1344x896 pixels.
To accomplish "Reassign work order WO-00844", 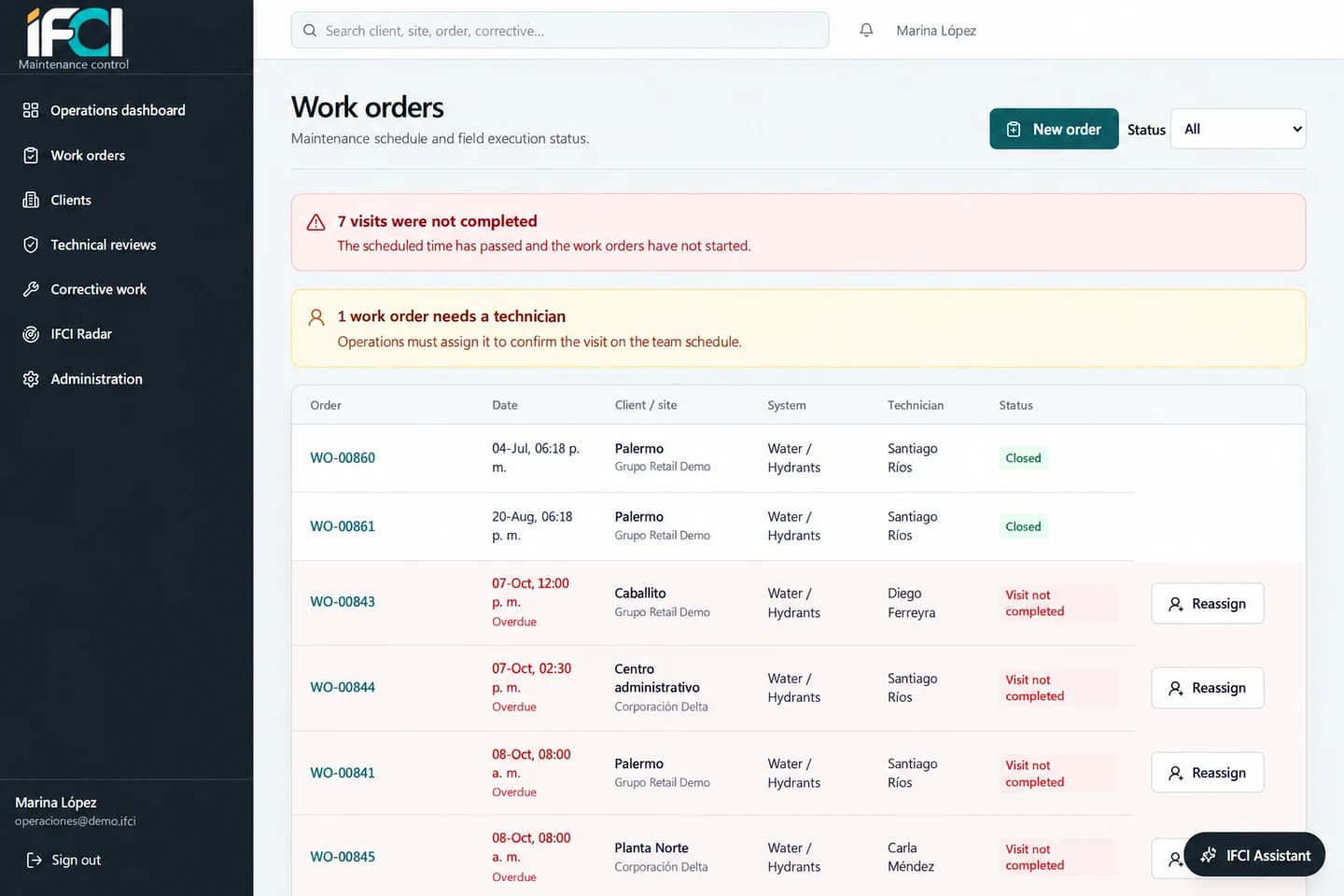I will click(x=1208, y=688).
